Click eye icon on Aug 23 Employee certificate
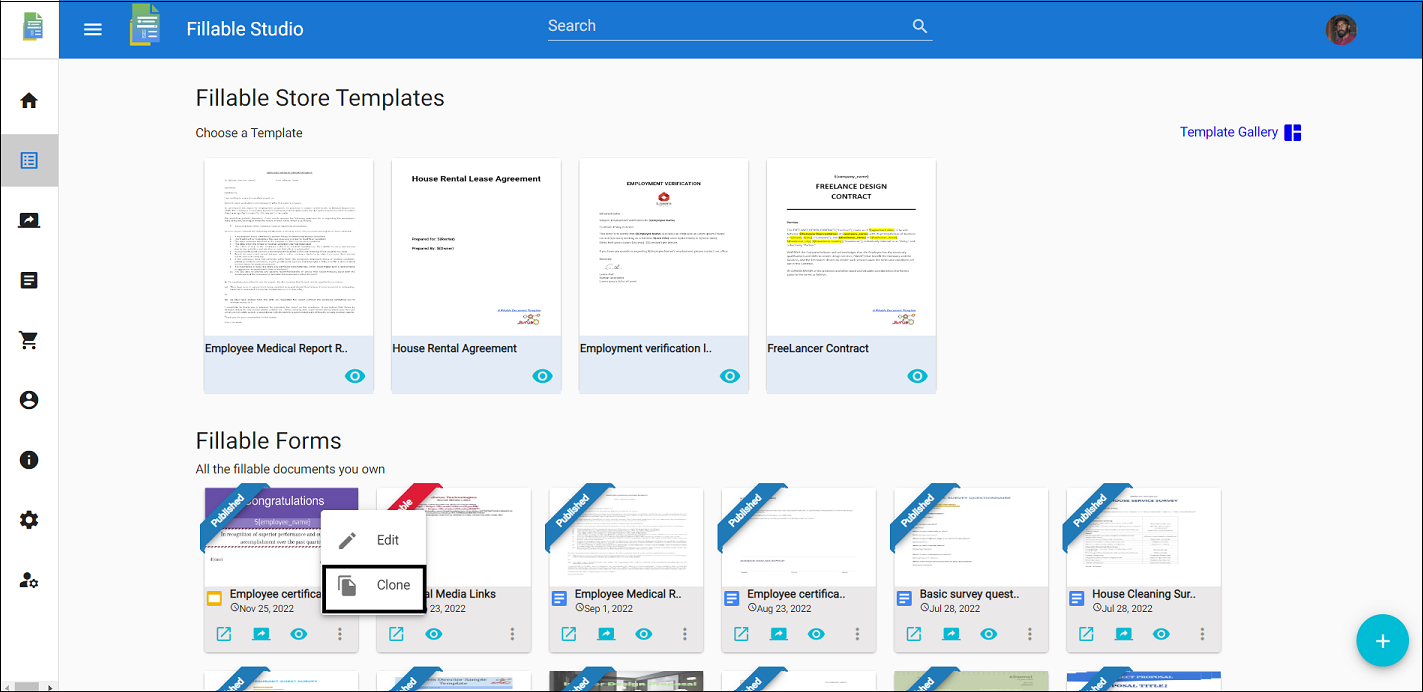1423x692 pixels. pos(816,634)
